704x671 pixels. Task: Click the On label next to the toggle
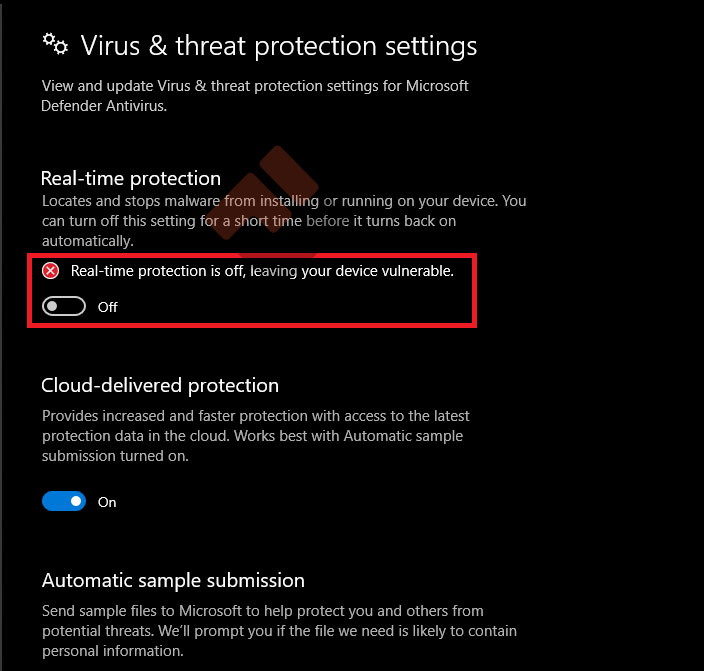(107, 502)
